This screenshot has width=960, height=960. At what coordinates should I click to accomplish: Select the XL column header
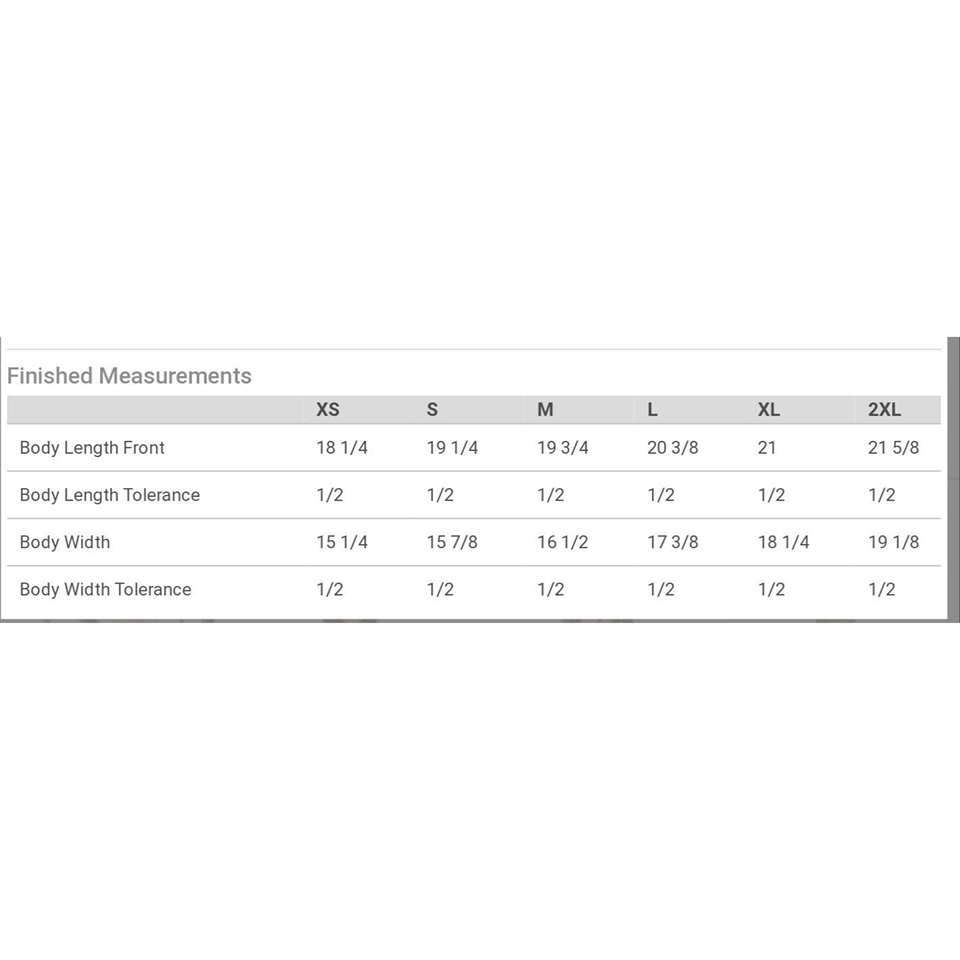click(768, 409)
